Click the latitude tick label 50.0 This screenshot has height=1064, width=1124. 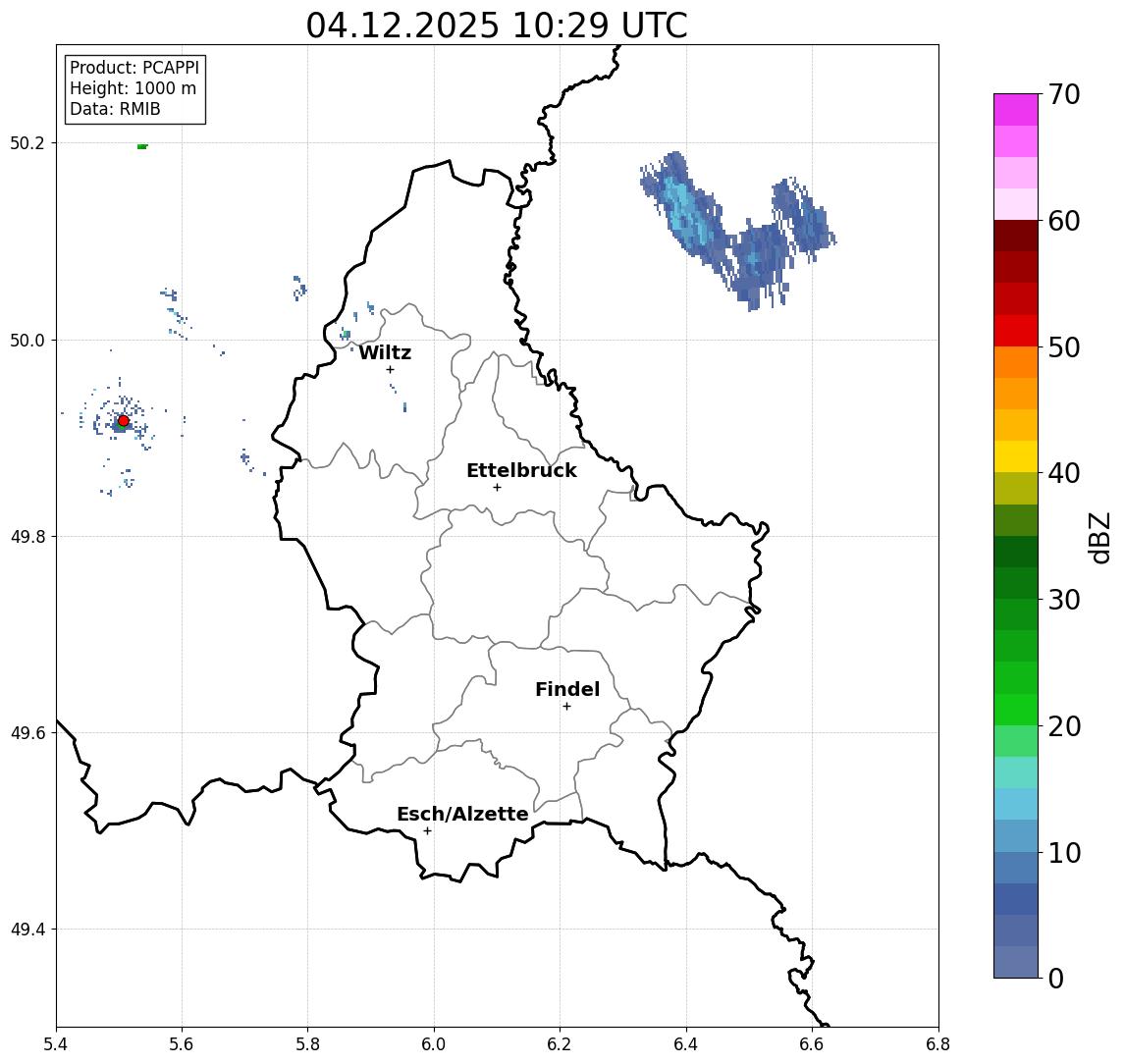tap(27, 340)
